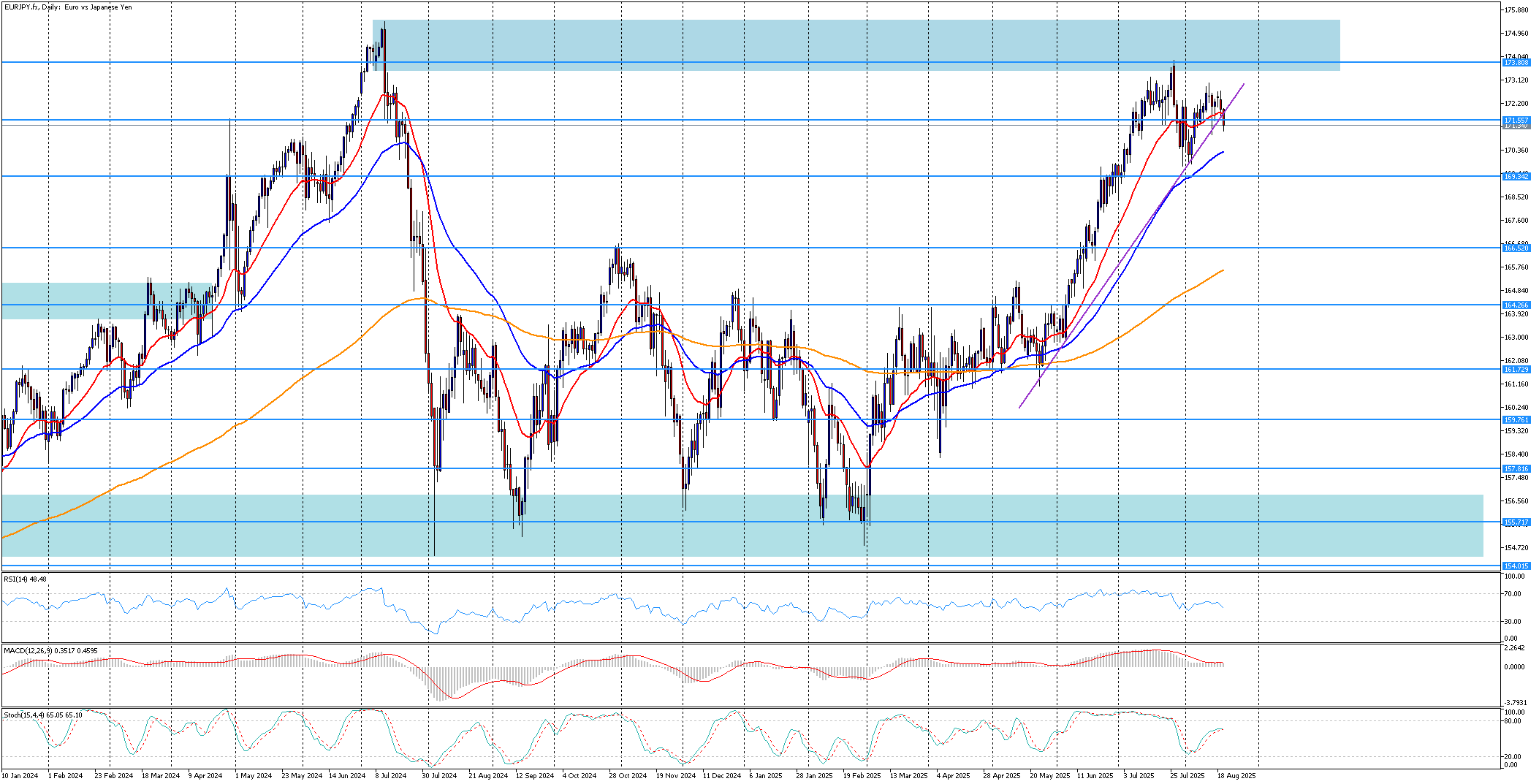This screenshot has height=784, width=1539.
Task: Click the '8 Jul 2024' date label
Action: click(x=391, y=776)
